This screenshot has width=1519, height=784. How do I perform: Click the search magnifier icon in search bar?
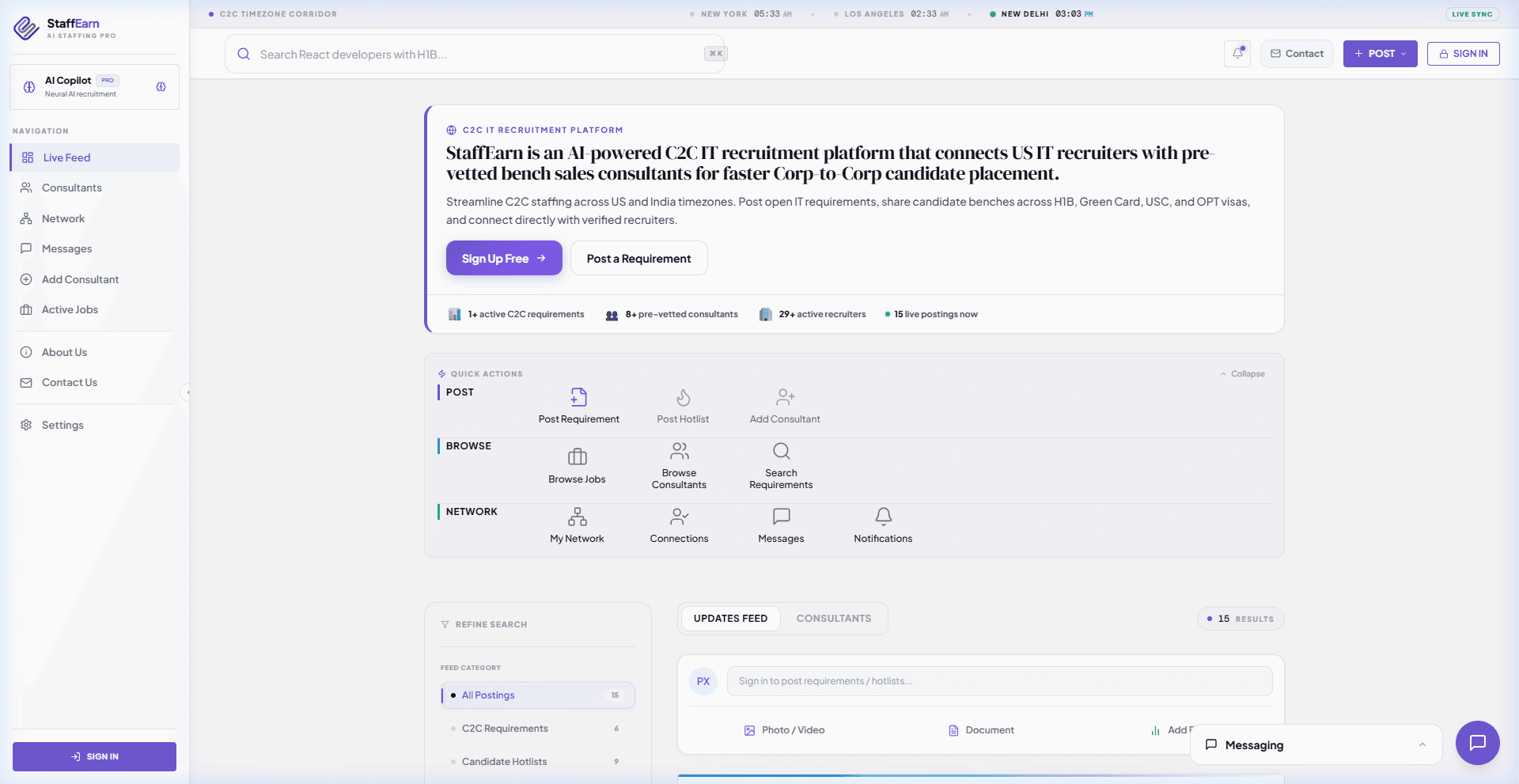[244, 54]
